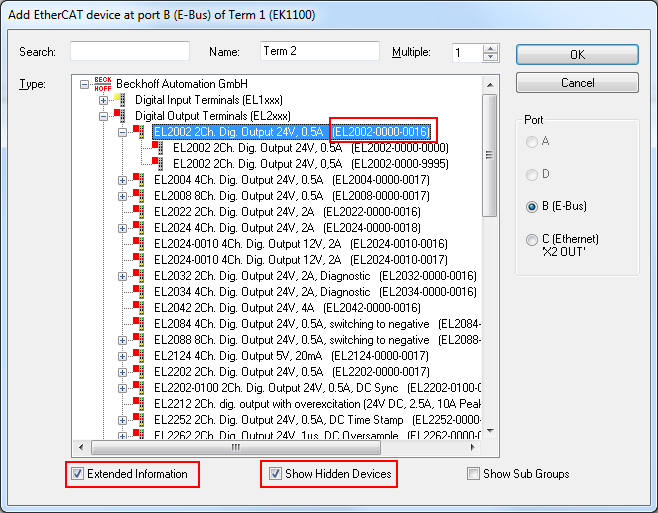Decrease the Multiple value with down arrow
This screenshot has height=513, width=658.
(x=490, y=58)
